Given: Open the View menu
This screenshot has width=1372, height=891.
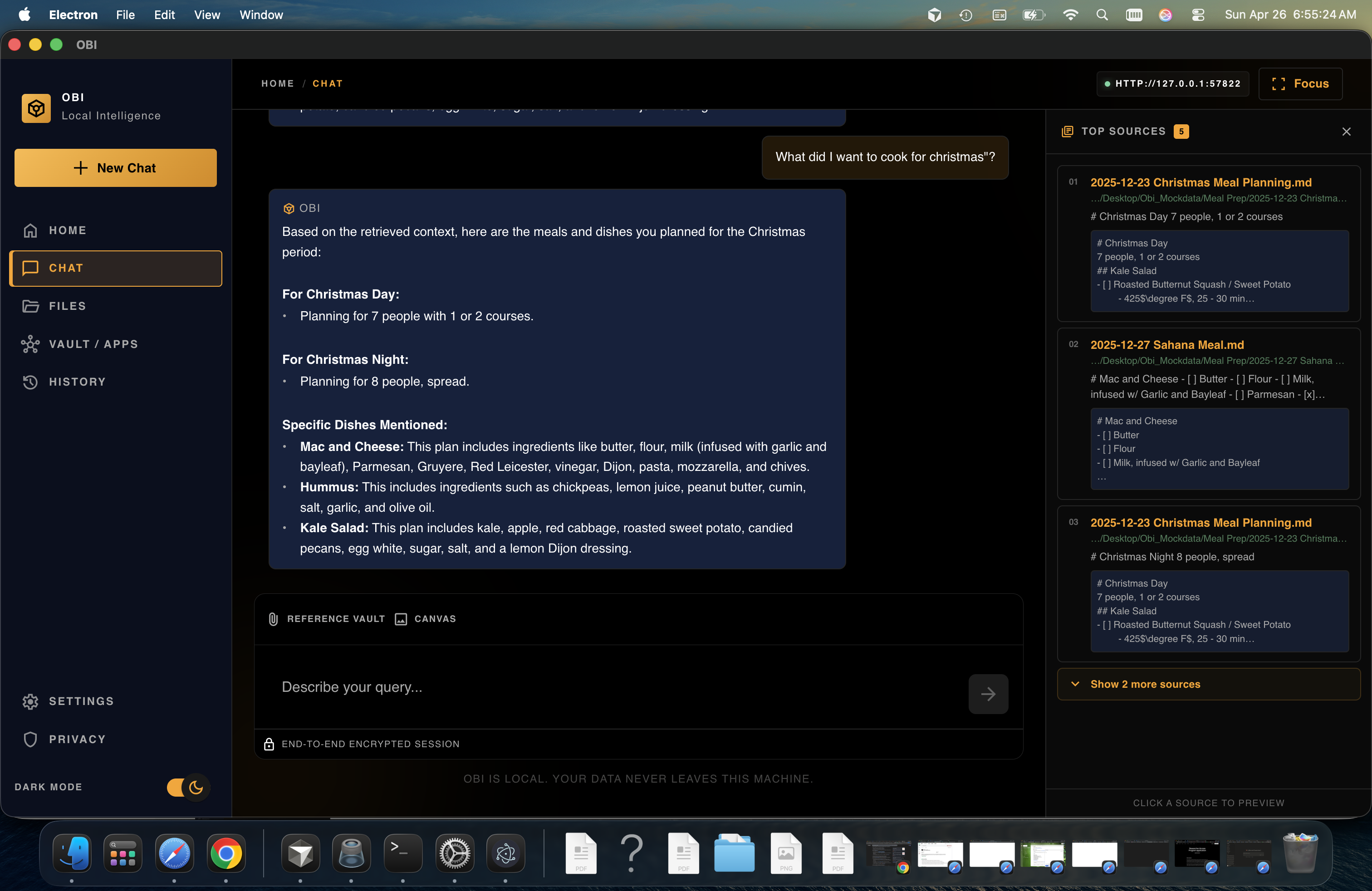Looking at the screenshot, I should tap(206, 15).
